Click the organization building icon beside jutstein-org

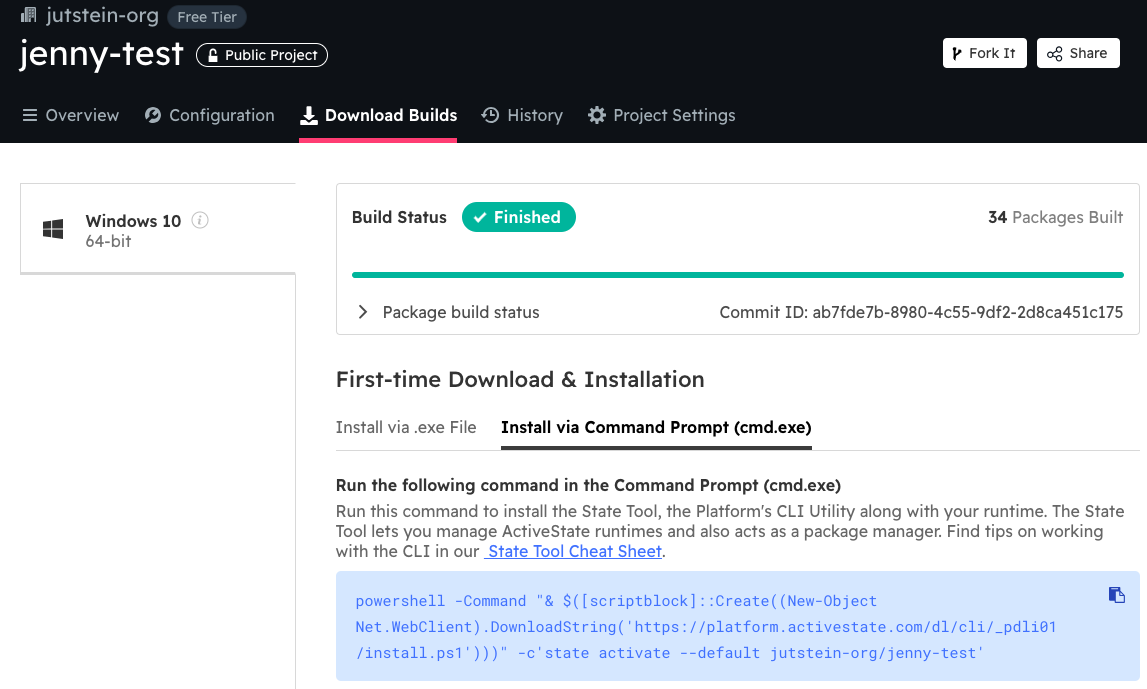tap(29, 15)
